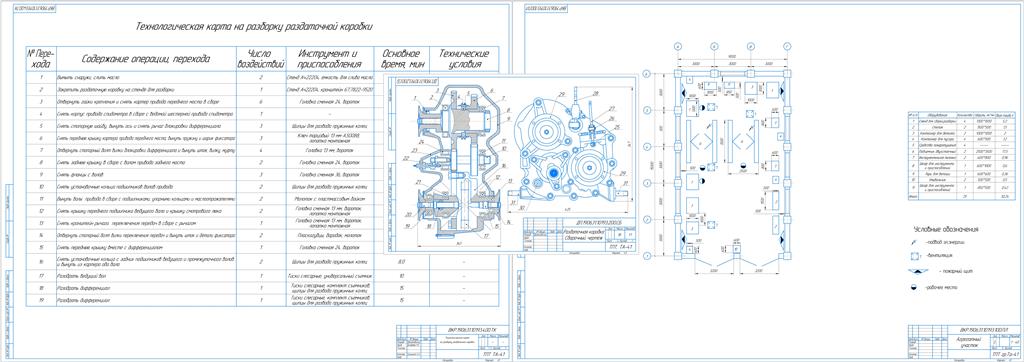Viewport: 1024px width, 362px height.
Task: Click the workplace half-filled circle legend symbol
Action: click(915, 287)
